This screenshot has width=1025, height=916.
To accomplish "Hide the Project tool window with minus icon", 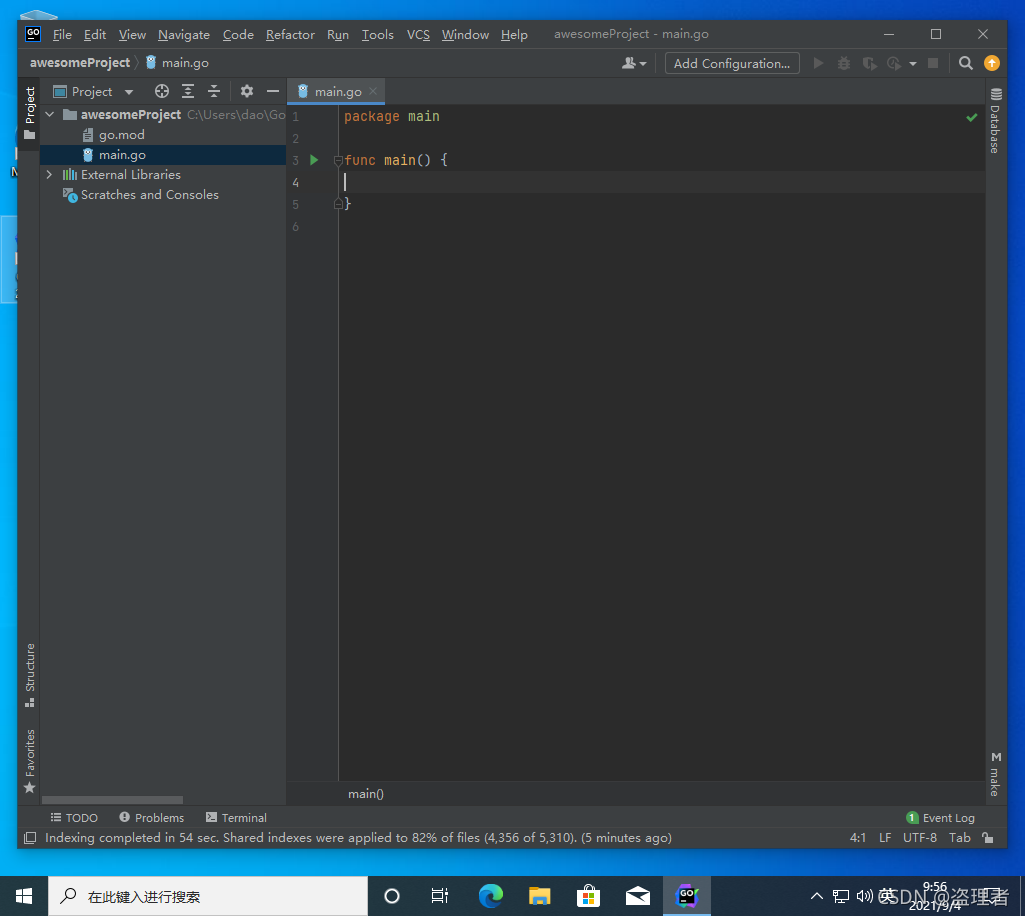I will click(273, 92).
